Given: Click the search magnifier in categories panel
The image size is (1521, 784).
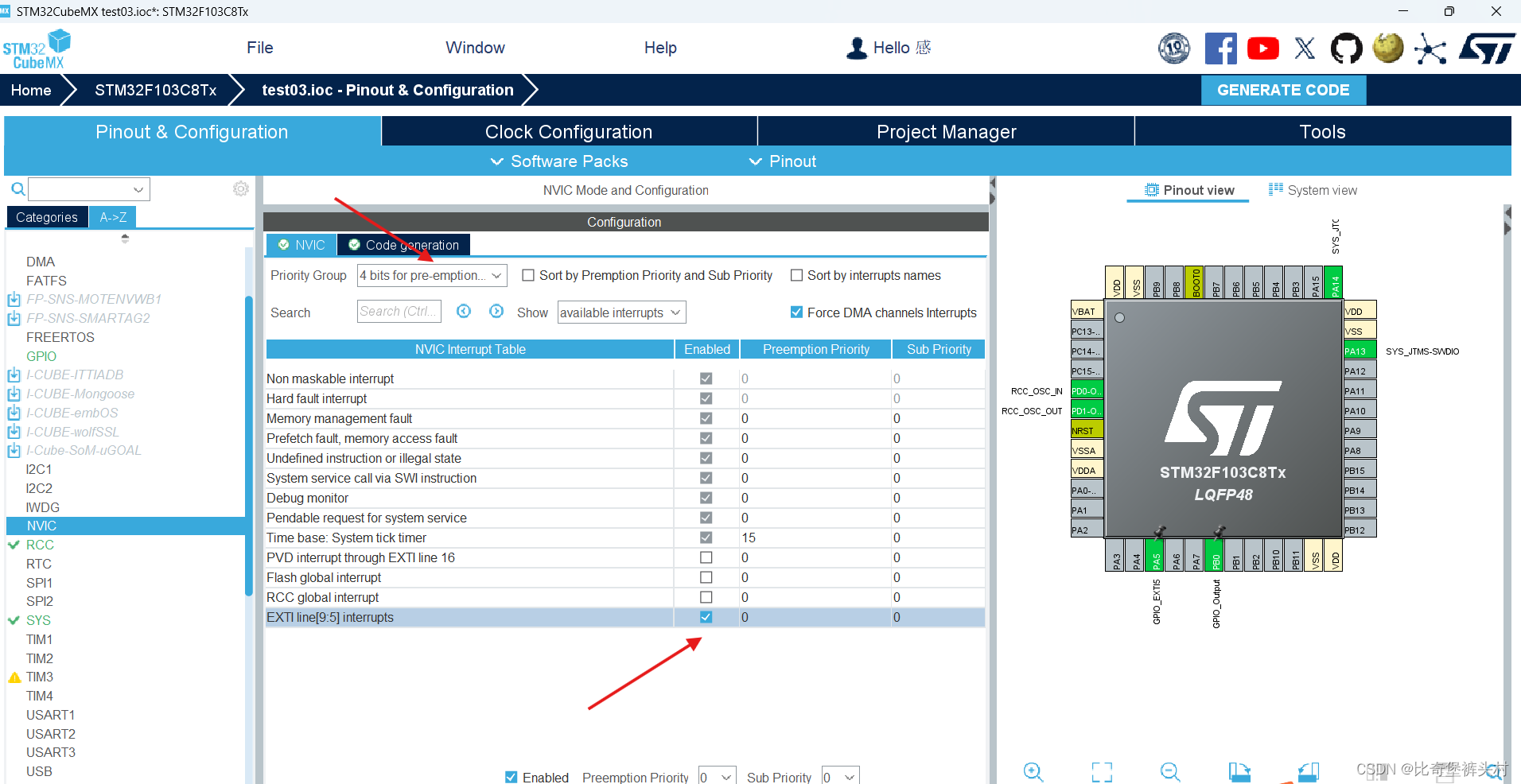Looking at the screenshot, I should [18, 189].
